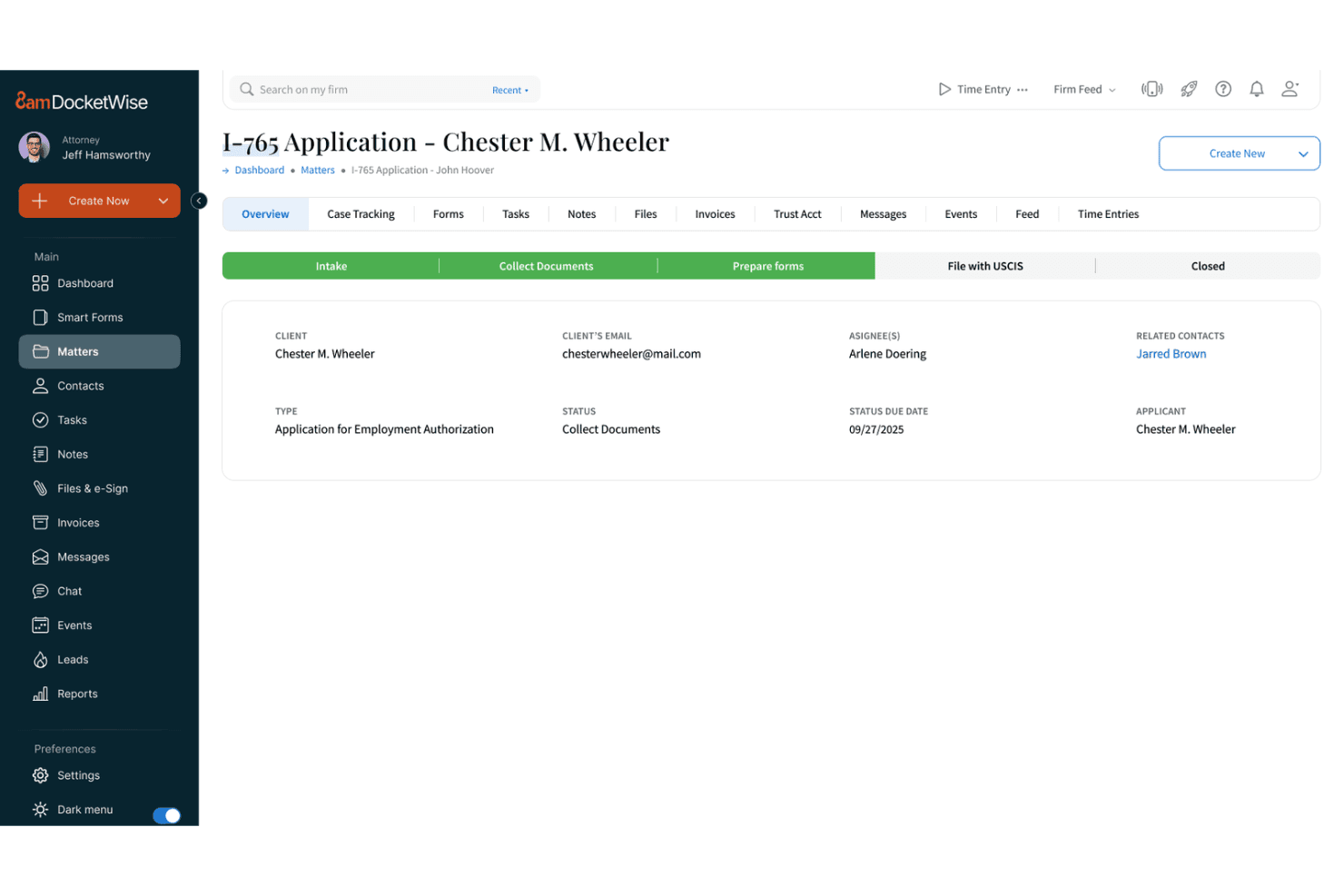Click the Dashboard grid icon in sidebar
1344x896 pixels.
coord(40,283)
